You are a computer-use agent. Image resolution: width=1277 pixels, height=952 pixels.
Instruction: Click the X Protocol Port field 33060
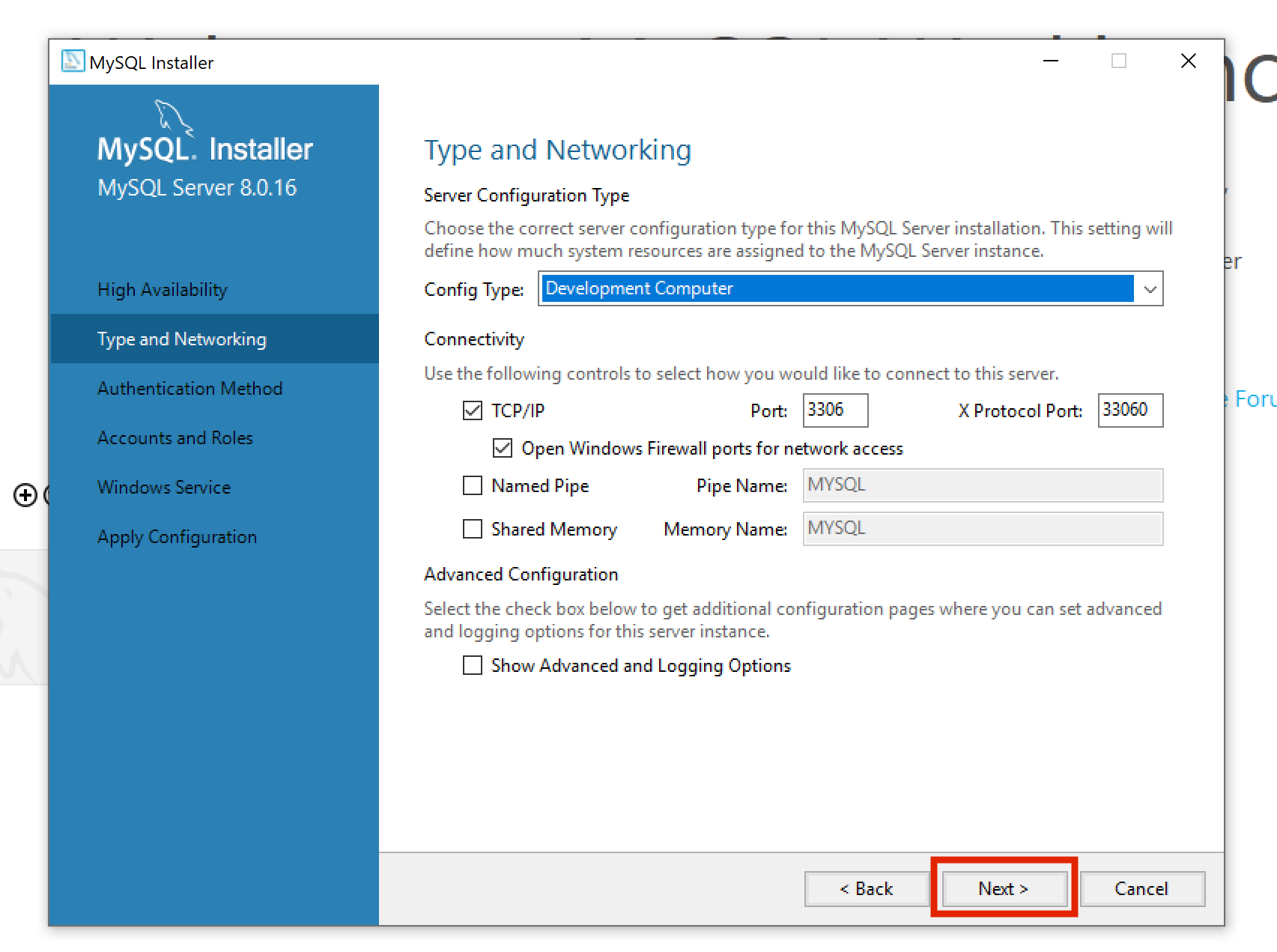(x=1130, y=410)
